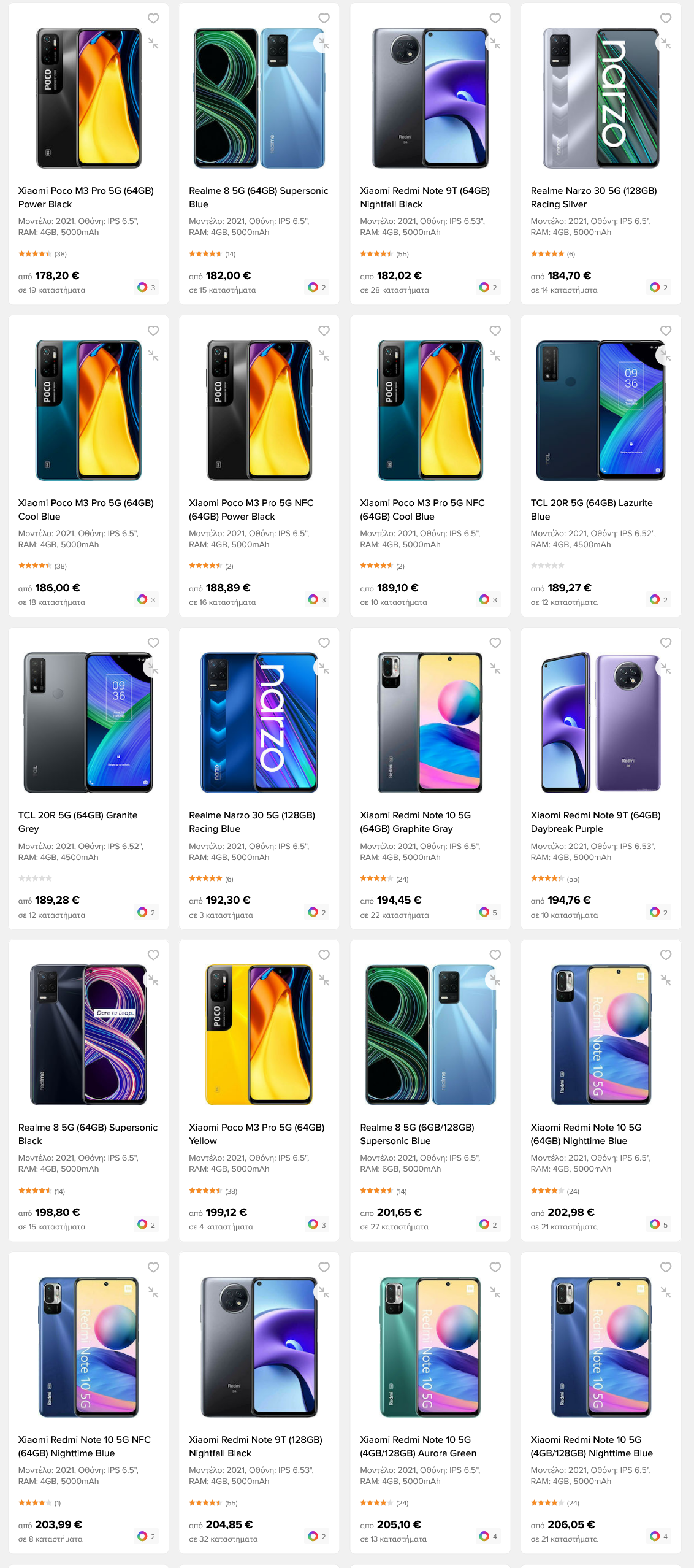Open Realme Narzo 30 5G Racing Blue product link
Image resolution: width=694 pixels, height=1568 pixels.
(x=252, y=822)
